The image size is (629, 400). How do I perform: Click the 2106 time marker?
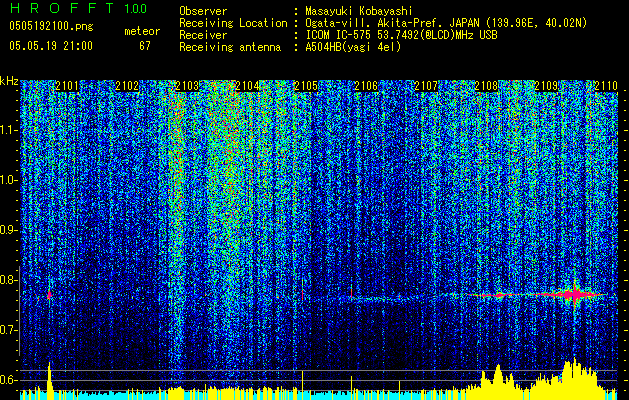coord(366,86)
